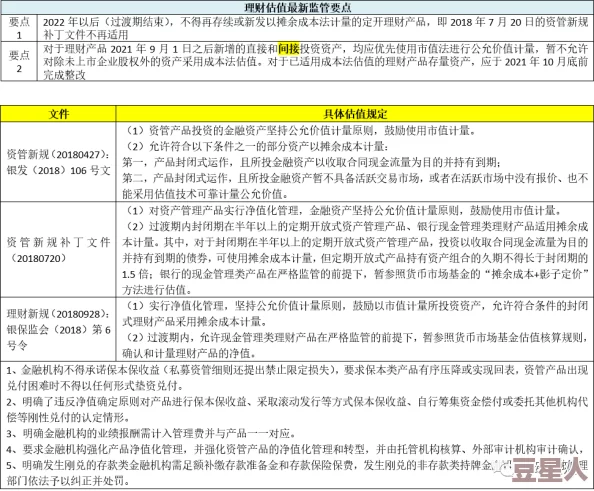The image size is (594, 491).
Task: Click the yellow highlighted word "间接"
Action: (x=289, y=48)
